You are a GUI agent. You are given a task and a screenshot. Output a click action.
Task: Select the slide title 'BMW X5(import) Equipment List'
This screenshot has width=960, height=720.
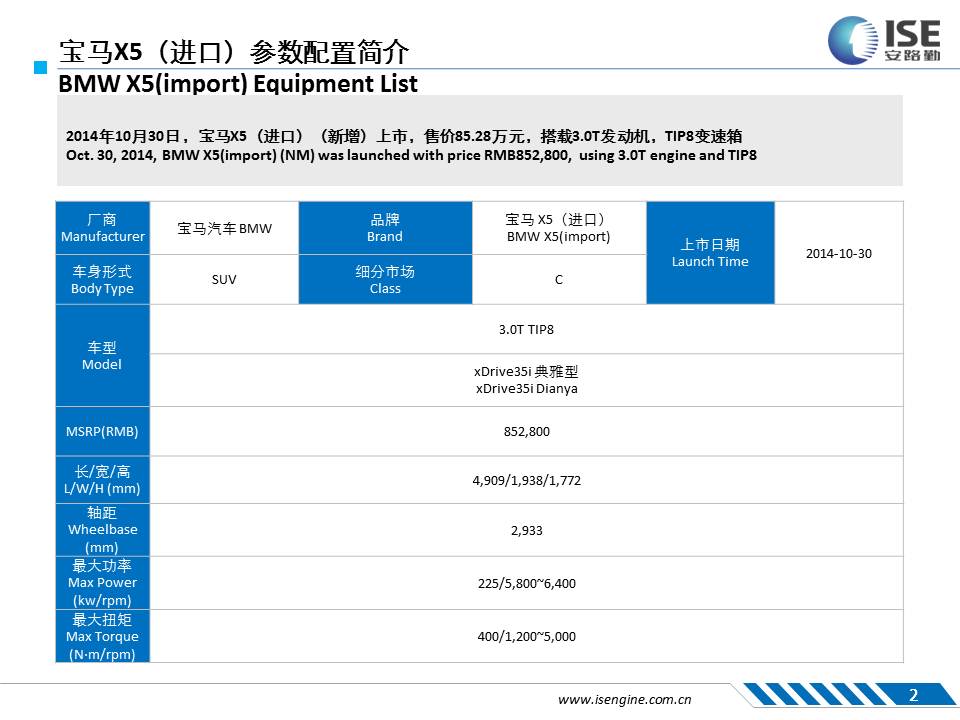(x=238, y=84)
